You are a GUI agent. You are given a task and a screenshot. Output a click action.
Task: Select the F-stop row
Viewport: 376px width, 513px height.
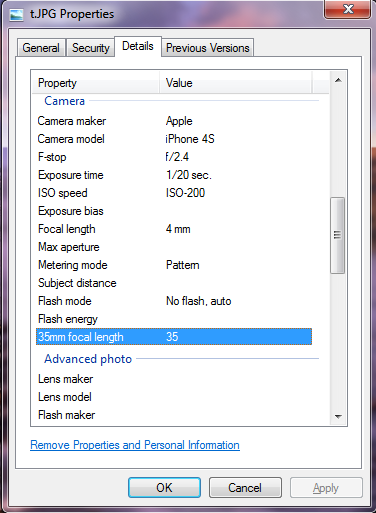click(x=174, y=157)
